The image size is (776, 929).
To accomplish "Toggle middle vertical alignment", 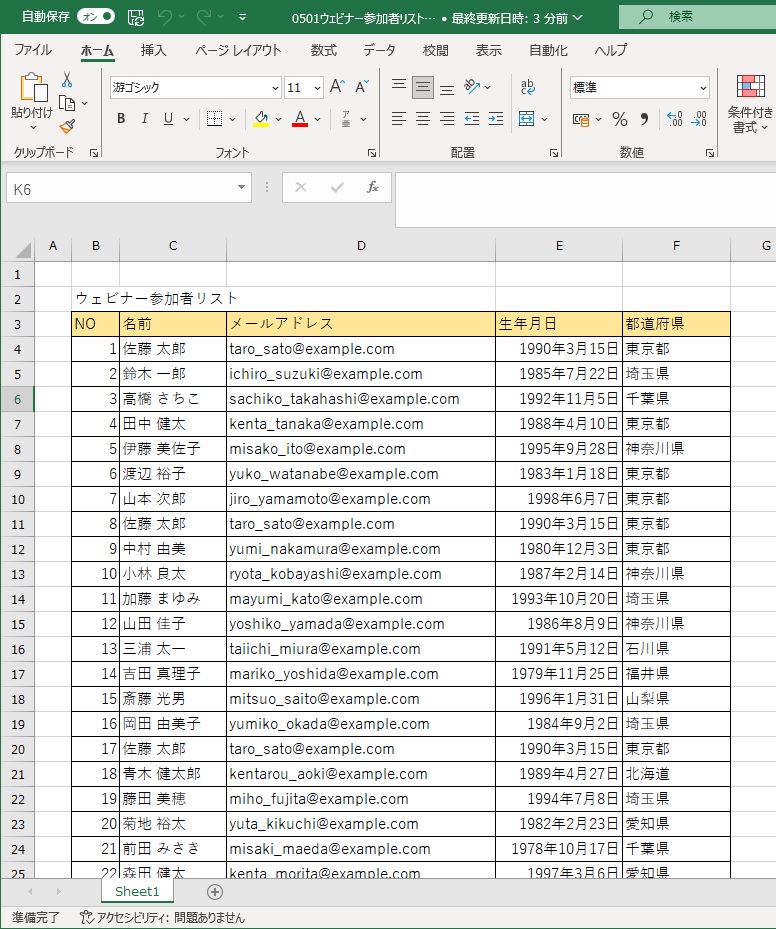I will pos(423,87).
